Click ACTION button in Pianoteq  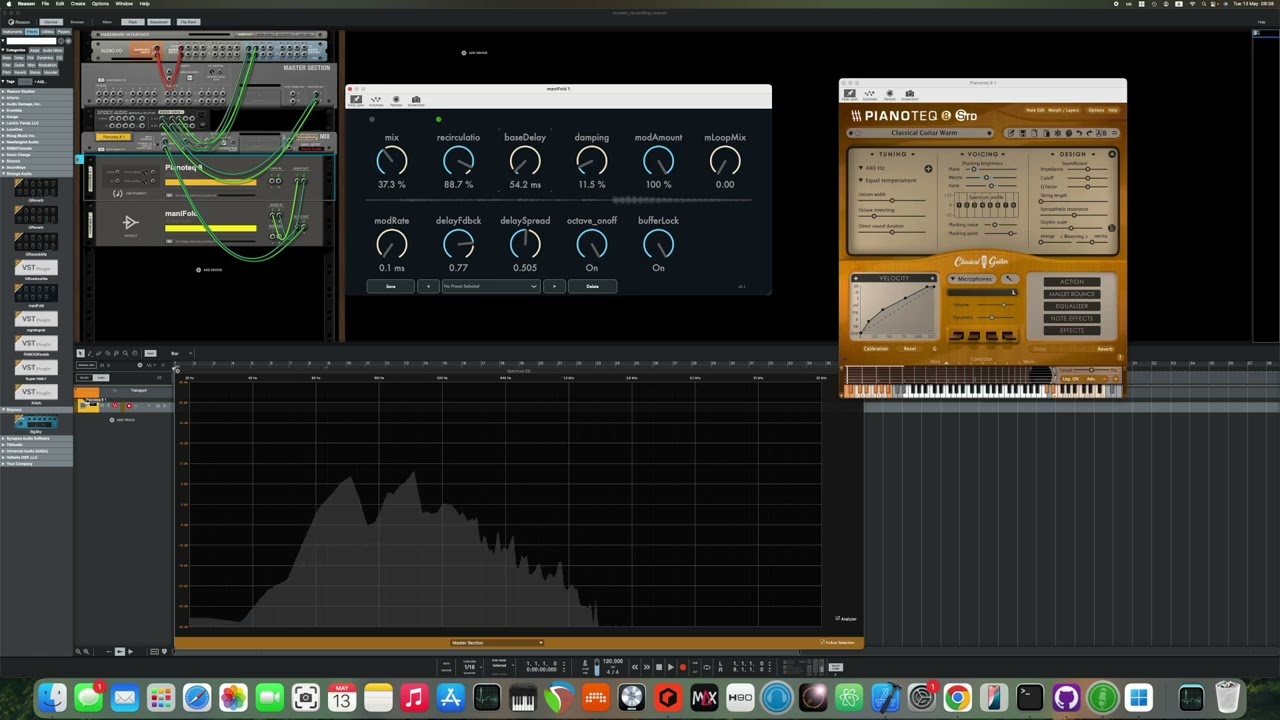click(x=1071, y=282)
